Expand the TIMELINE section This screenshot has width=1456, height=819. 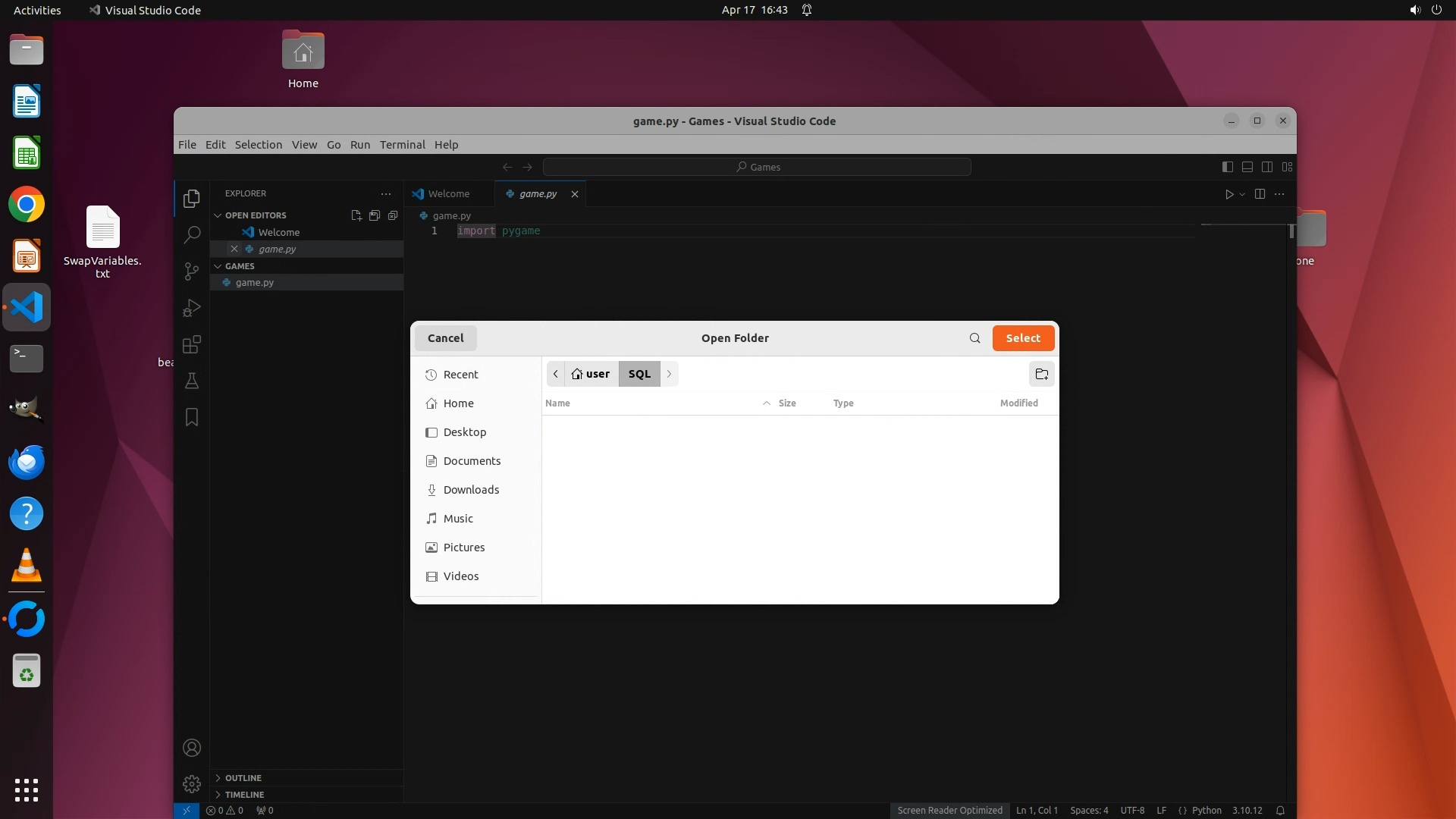pyautogui.click(x=244, y=795)
